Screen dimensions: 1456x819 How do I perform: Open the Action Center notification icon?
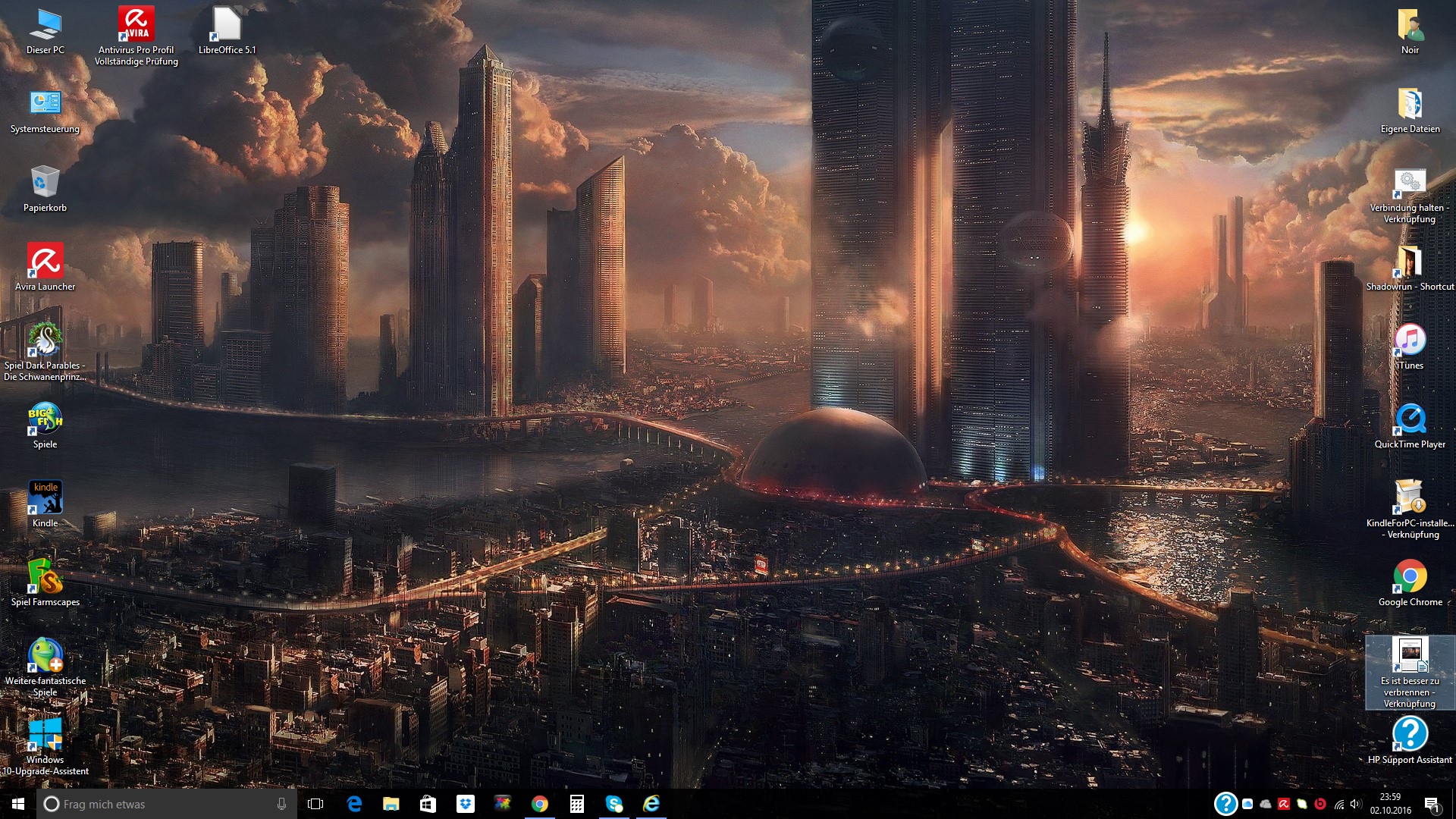1432,804
